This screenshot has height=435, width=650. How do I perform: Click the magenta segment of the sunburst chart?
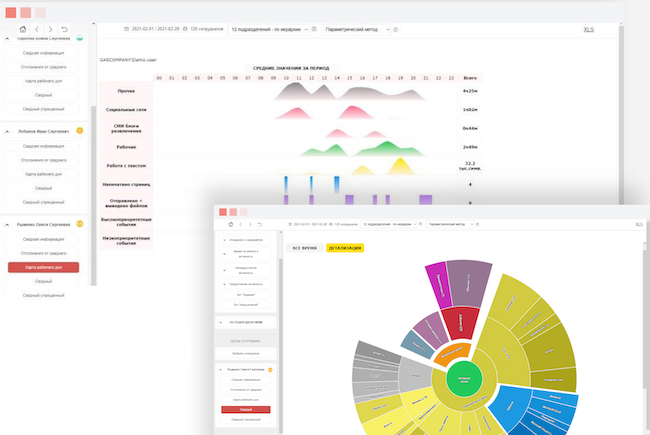point(438,285)
